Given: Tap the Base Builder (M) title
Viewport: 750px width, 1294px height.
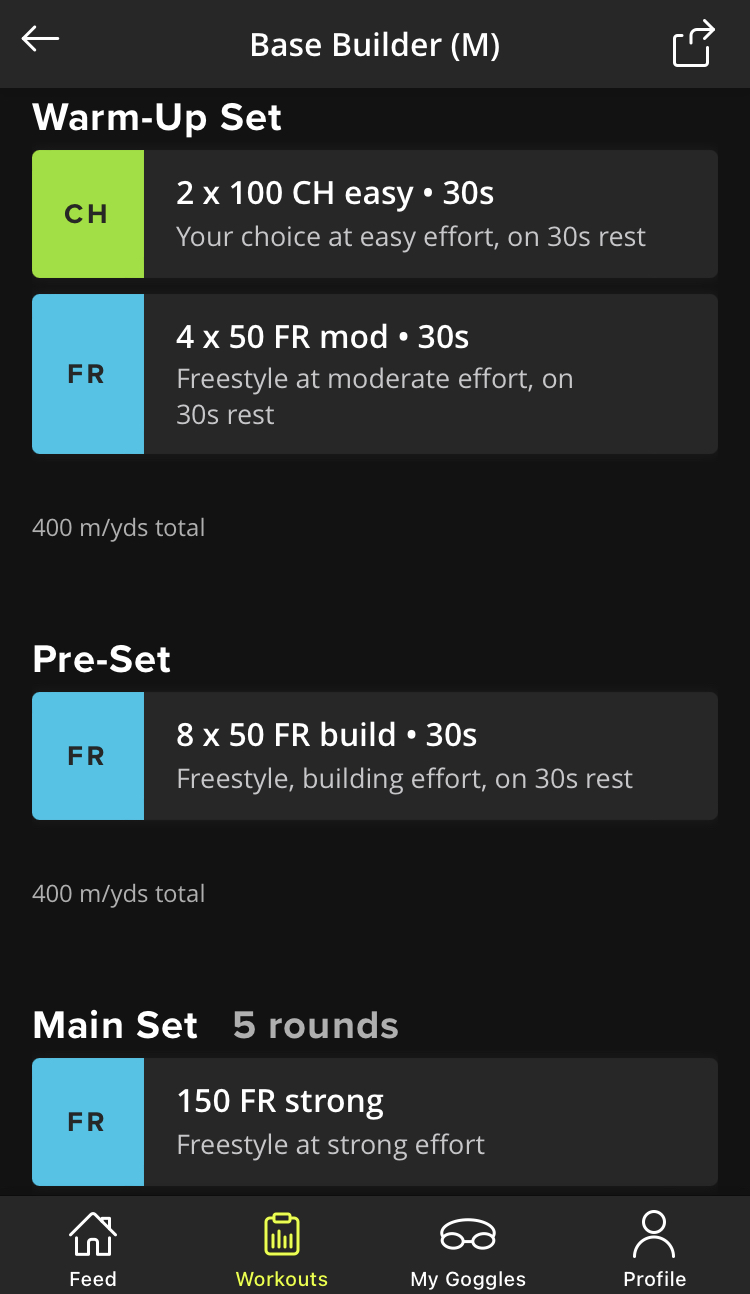Looking at the screenshot, I should click(x=375, y=45).
